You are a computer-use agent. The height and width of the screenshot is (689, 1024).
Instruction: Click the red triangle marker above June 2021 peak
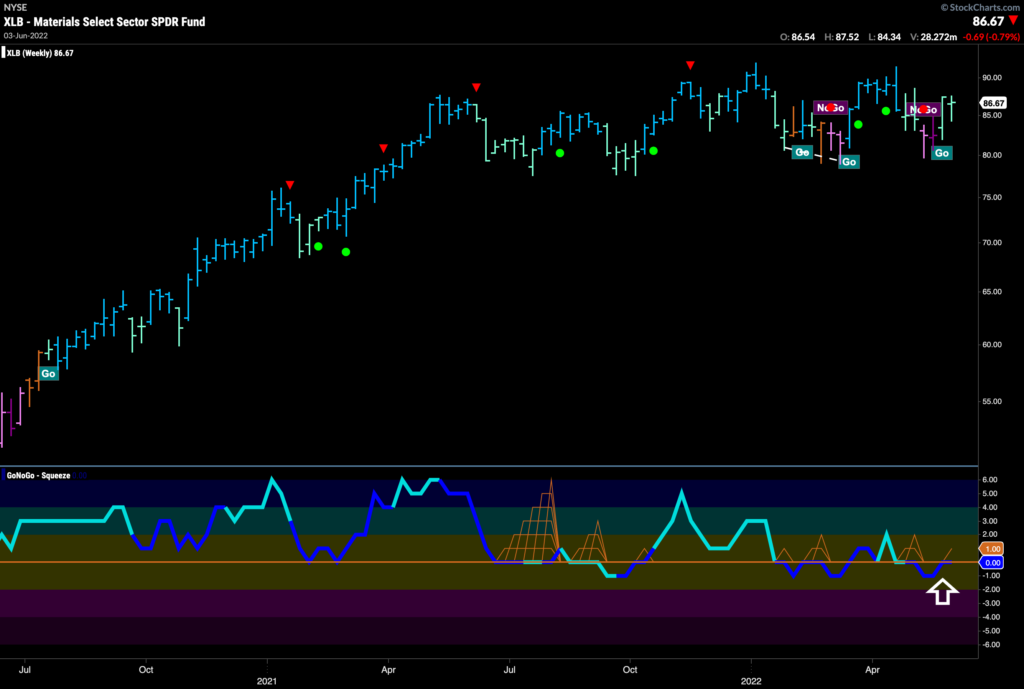click(477, 88)
